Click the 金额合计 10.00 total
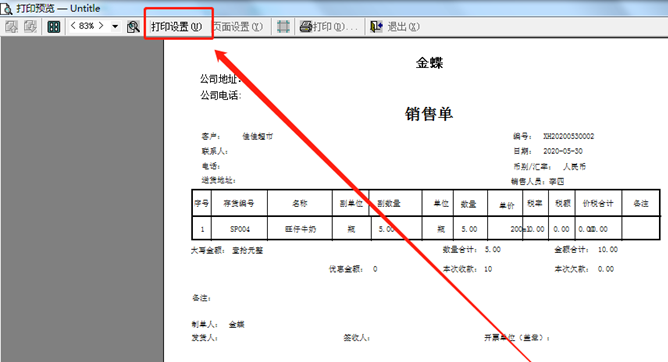This screenshot has width=668, height=362. (x=586, y=250)
